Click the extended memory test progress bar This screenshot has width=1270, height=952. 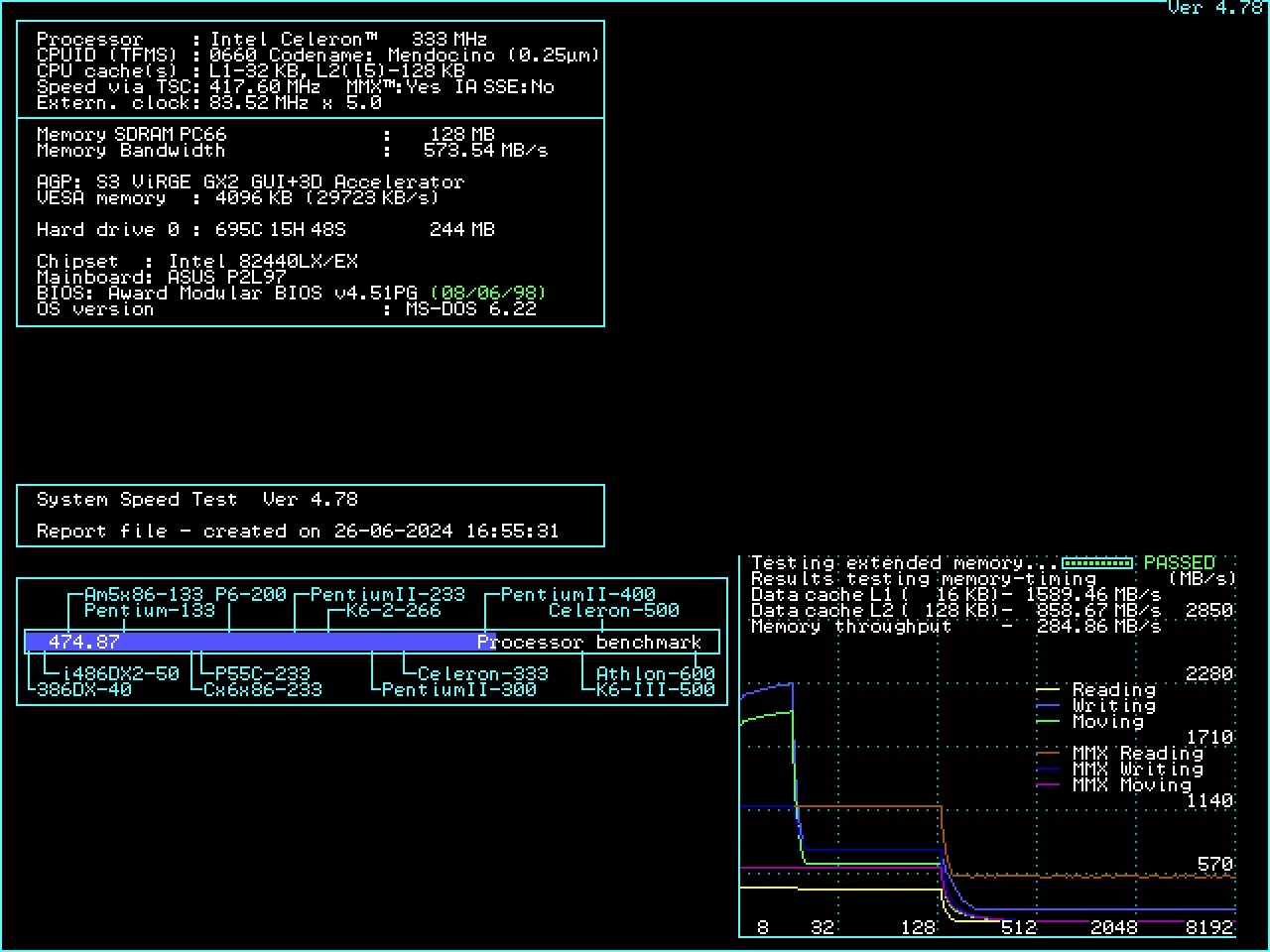[1097, 563]
